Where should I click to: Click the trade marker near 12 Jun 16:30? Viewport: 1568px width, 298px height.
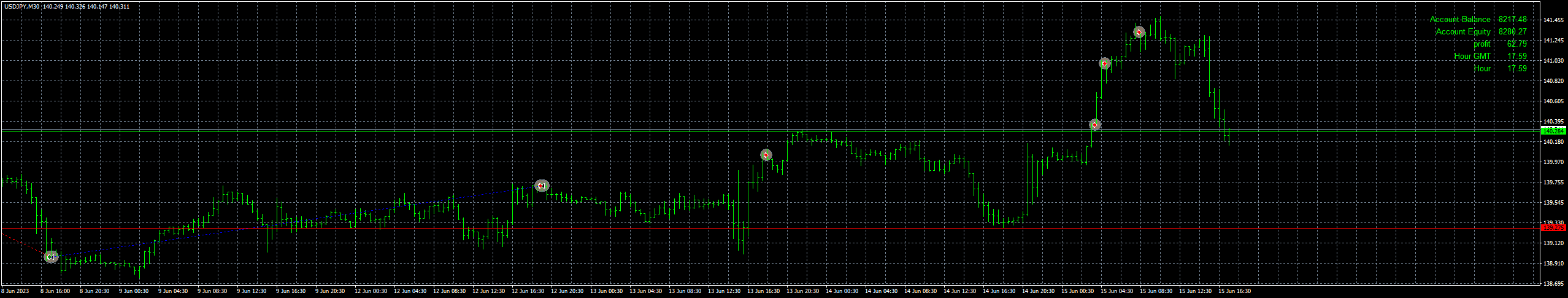pos(541,186)
